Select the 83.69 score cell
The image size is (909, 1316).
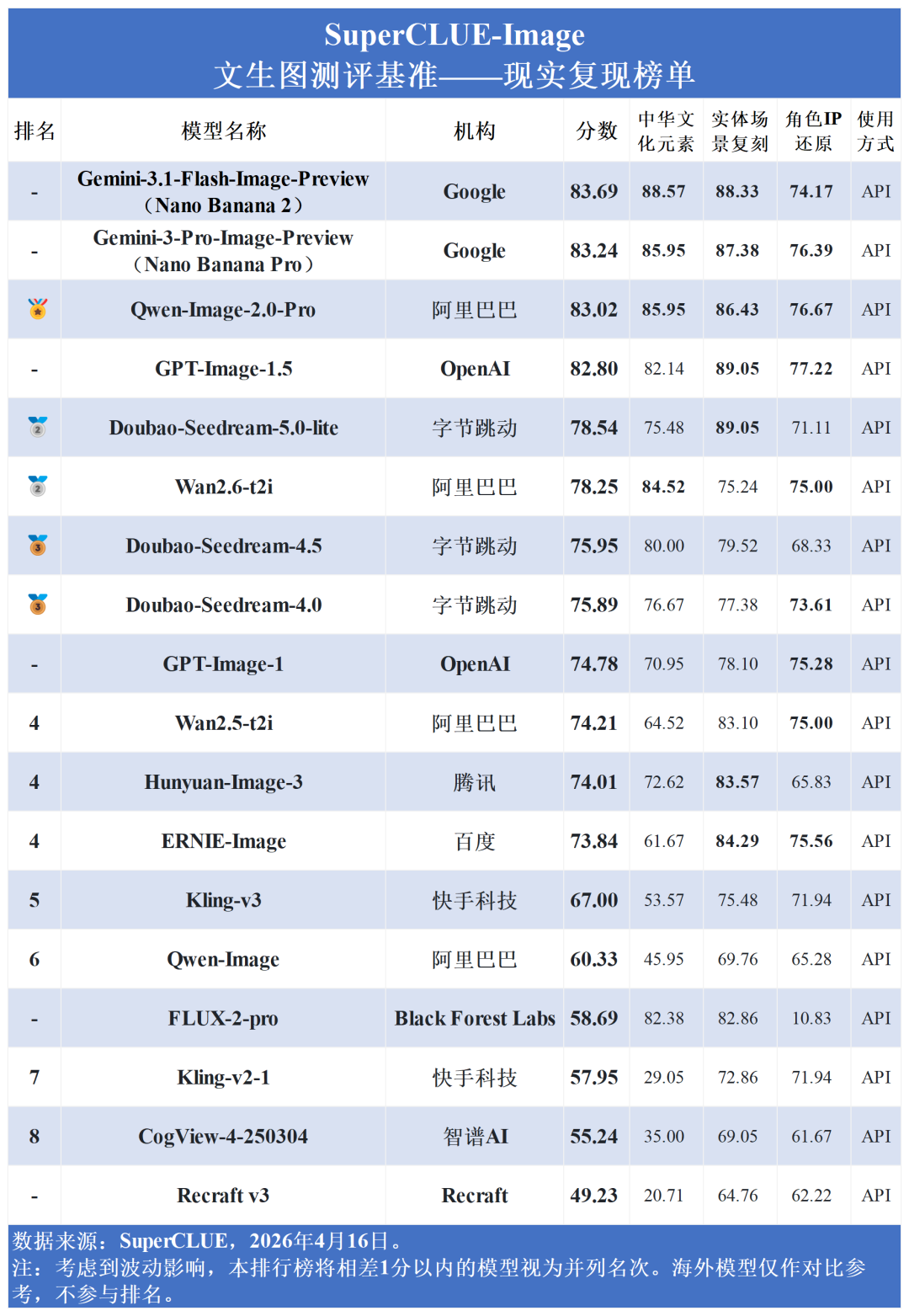click(x=594, y=192)
